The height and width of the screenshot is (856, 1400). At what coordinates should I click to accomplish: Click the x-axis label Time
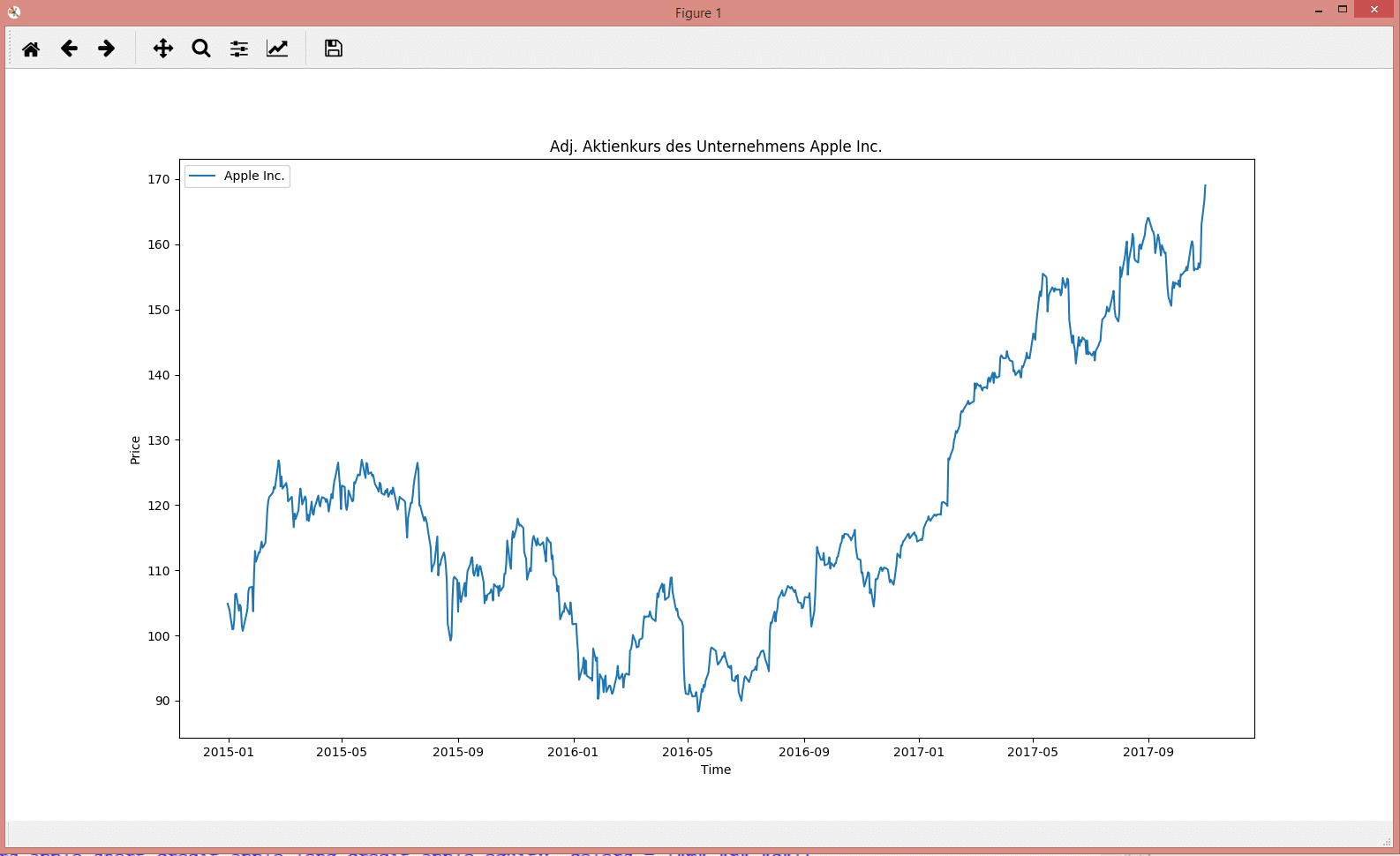[716, 770]
